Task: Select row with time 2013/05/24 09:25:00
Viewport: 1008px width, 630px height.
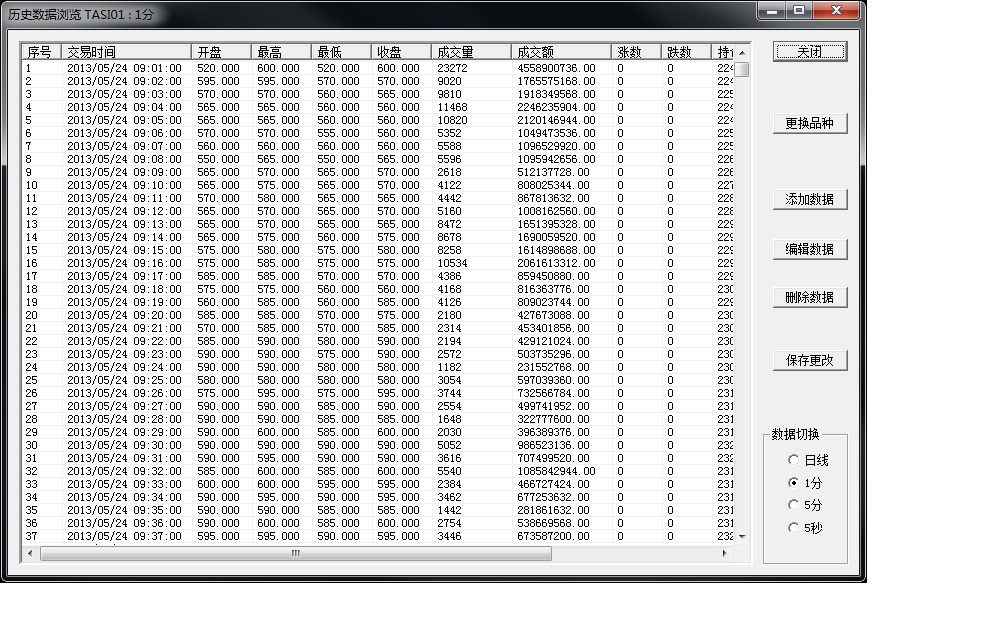Action: tap(378, 380)
